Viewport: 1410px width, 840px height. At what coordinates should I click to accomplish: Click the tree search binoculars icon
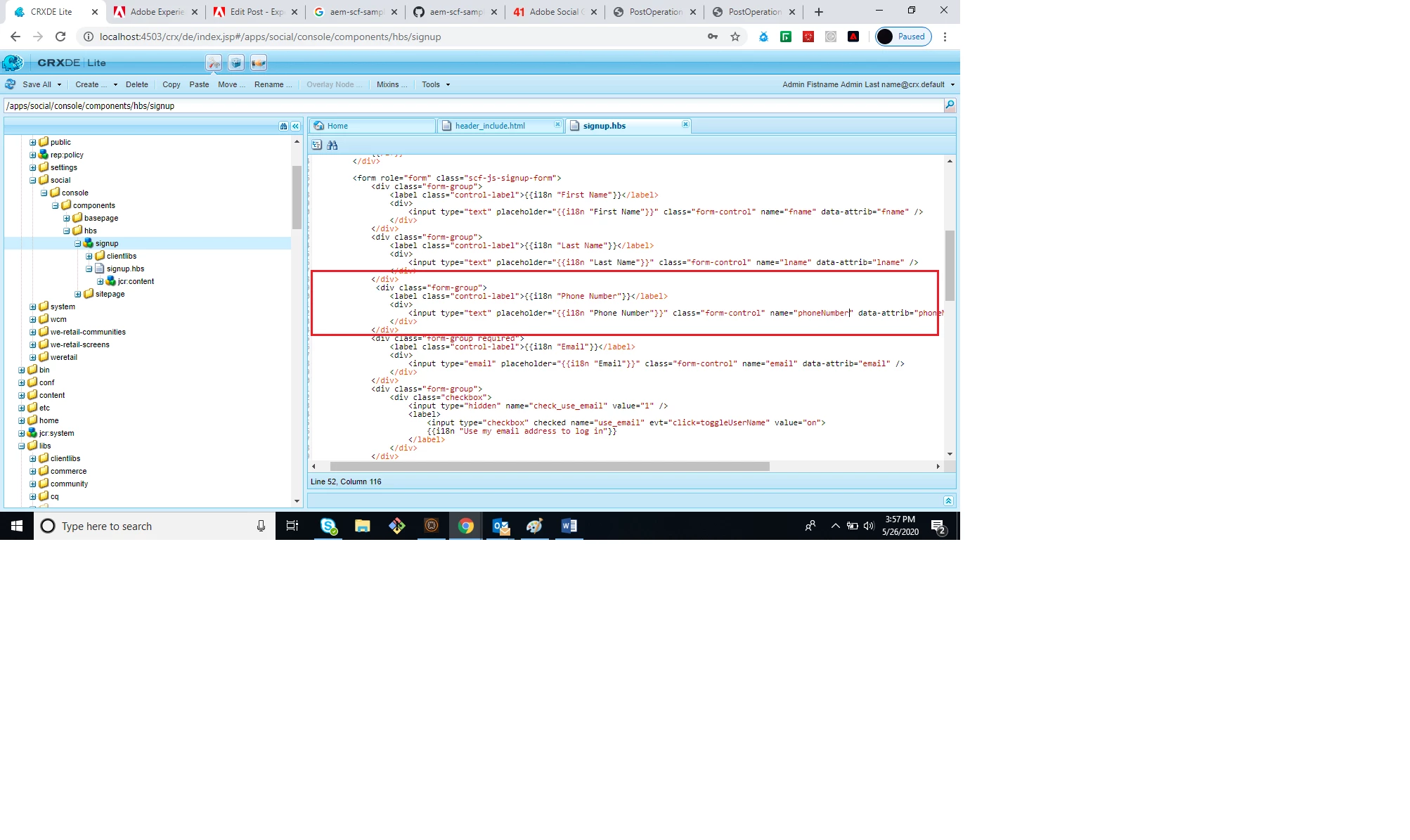click(283, 127)
